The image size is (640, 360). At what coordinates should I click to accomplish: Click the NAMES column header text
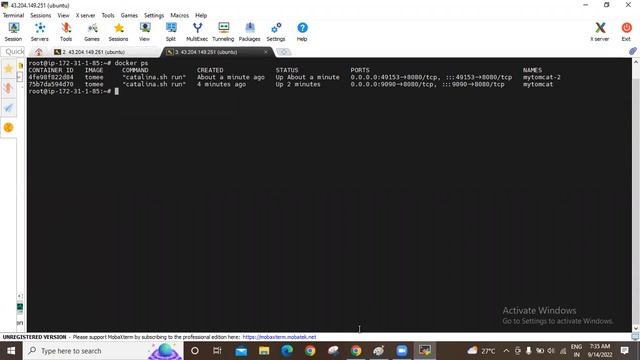(x=532, y=70)
